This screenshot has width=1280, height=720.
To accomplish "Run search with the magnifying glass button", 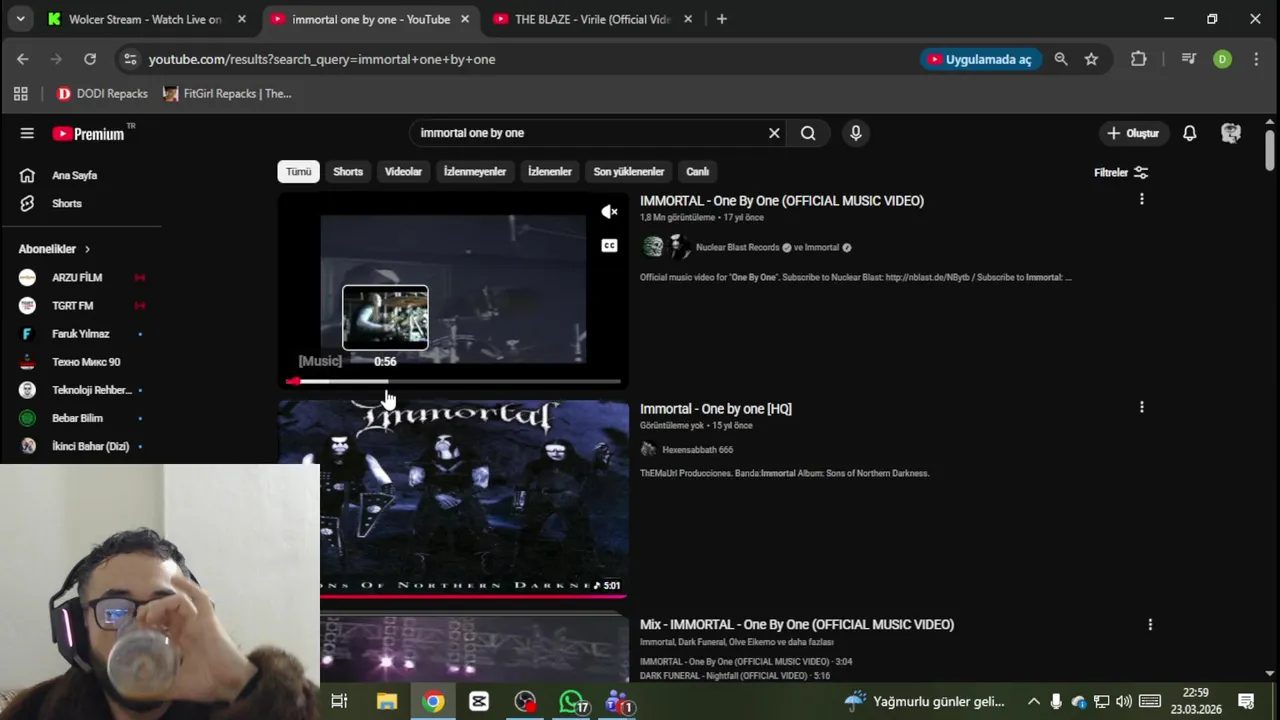I will pyautogui.click(x=808, y=133).
